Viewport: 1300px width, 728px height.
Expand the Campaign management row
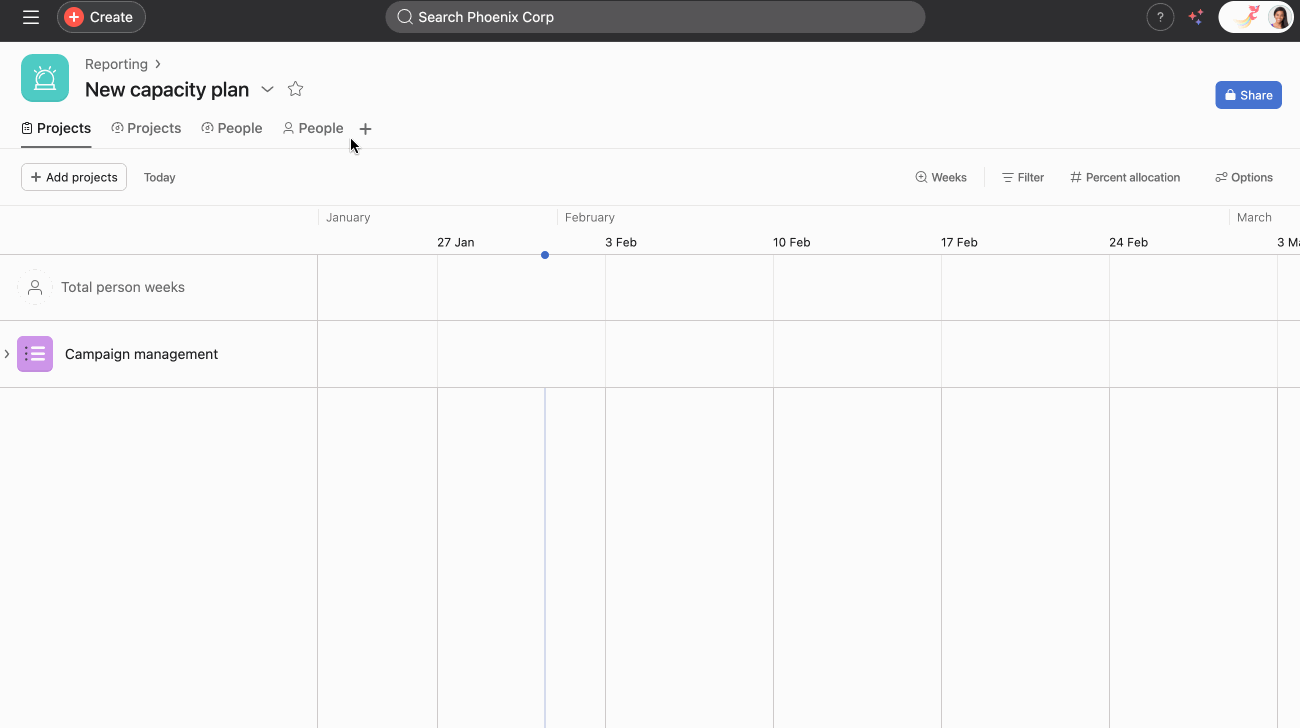7,354
